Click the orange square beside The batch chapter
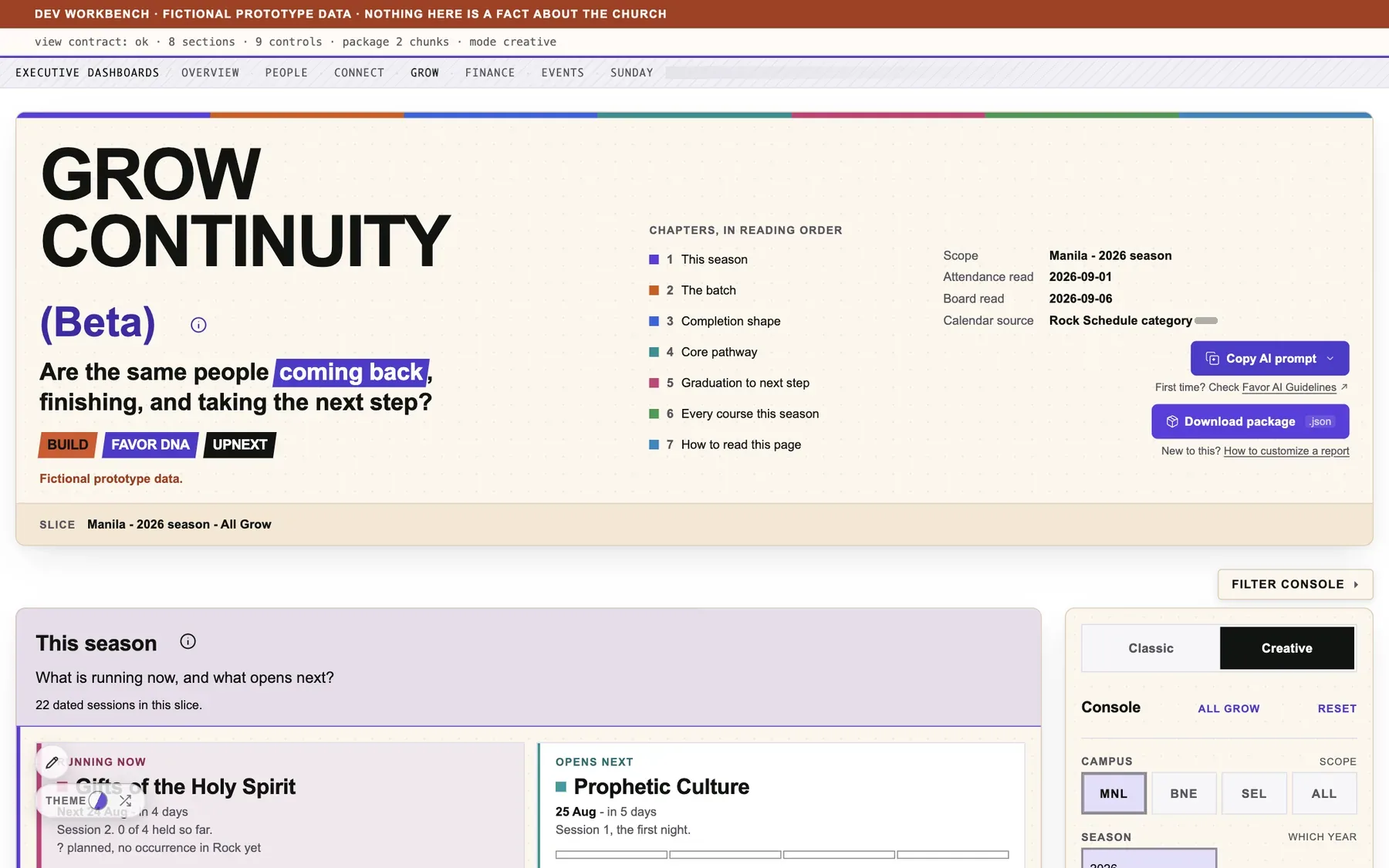The image size is (1389, 868). pyautogui.click(x=654, y=290)
